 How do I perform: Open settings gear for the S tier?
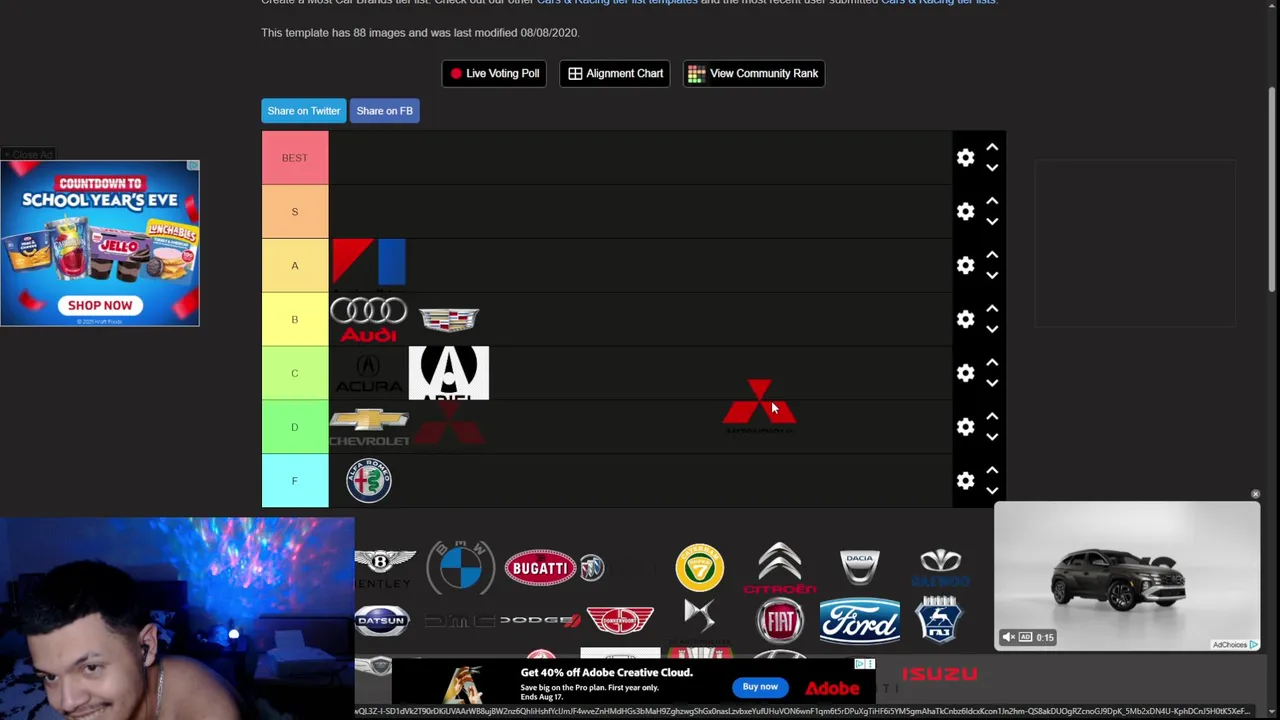[x=965, y=212]
